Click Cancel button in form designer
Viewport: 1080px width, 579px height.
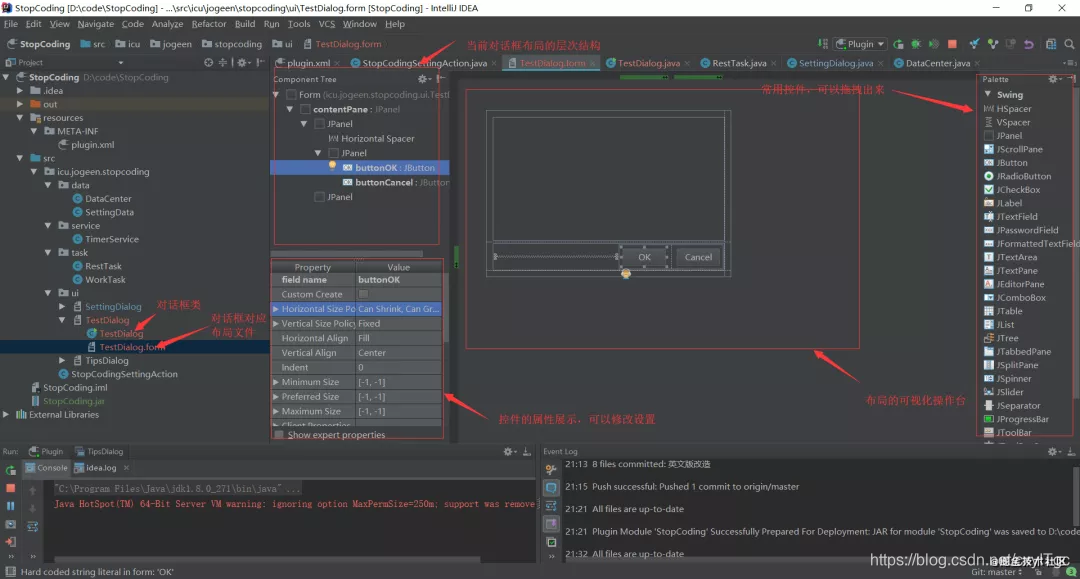(x=698, y=257)
